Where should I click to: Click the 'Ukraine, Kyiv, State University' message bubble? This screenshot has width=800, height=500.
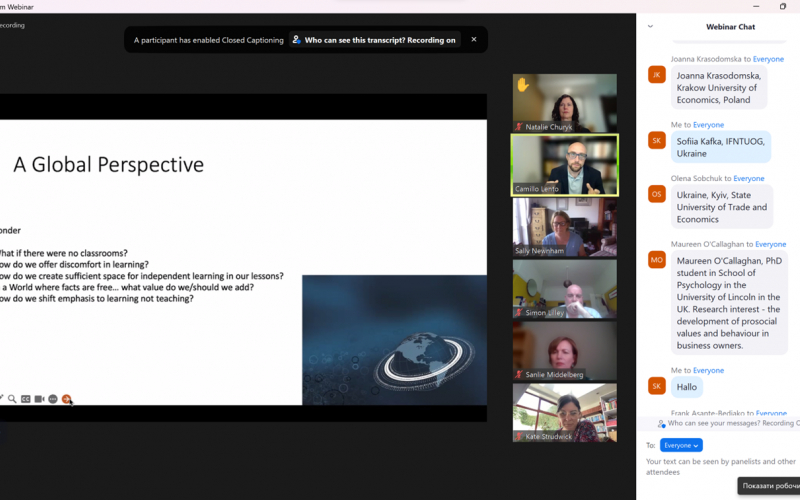point(722,207)
